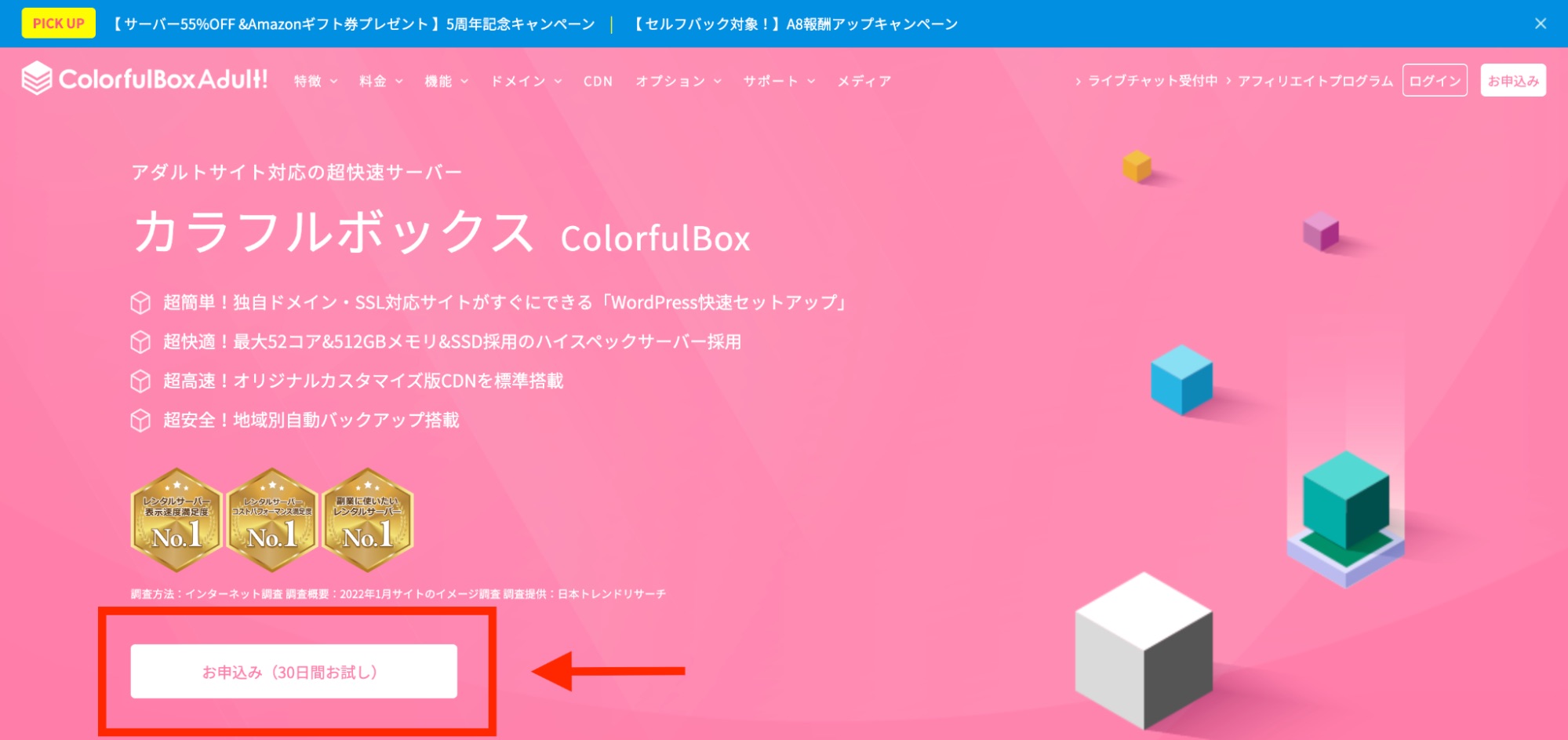
Task: Click cube icon beside CDNを標準搭載 line
Action: pos(140,381)
